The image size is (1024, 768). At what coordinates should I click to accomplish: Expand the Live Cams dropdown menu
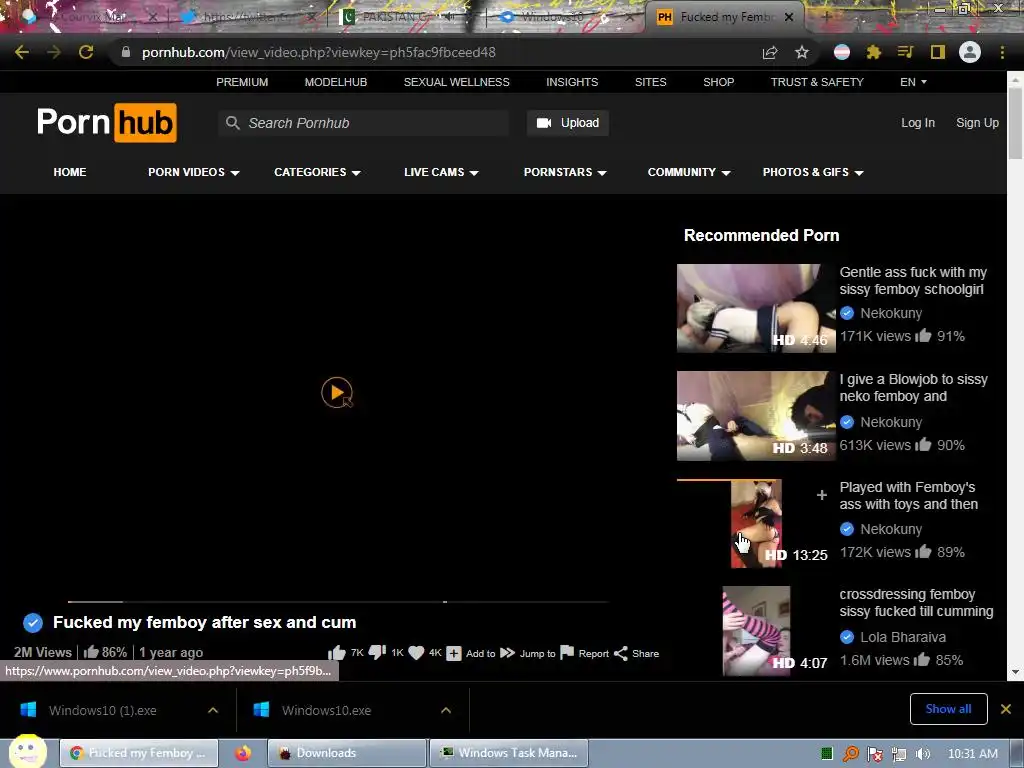tap(441, 172)
